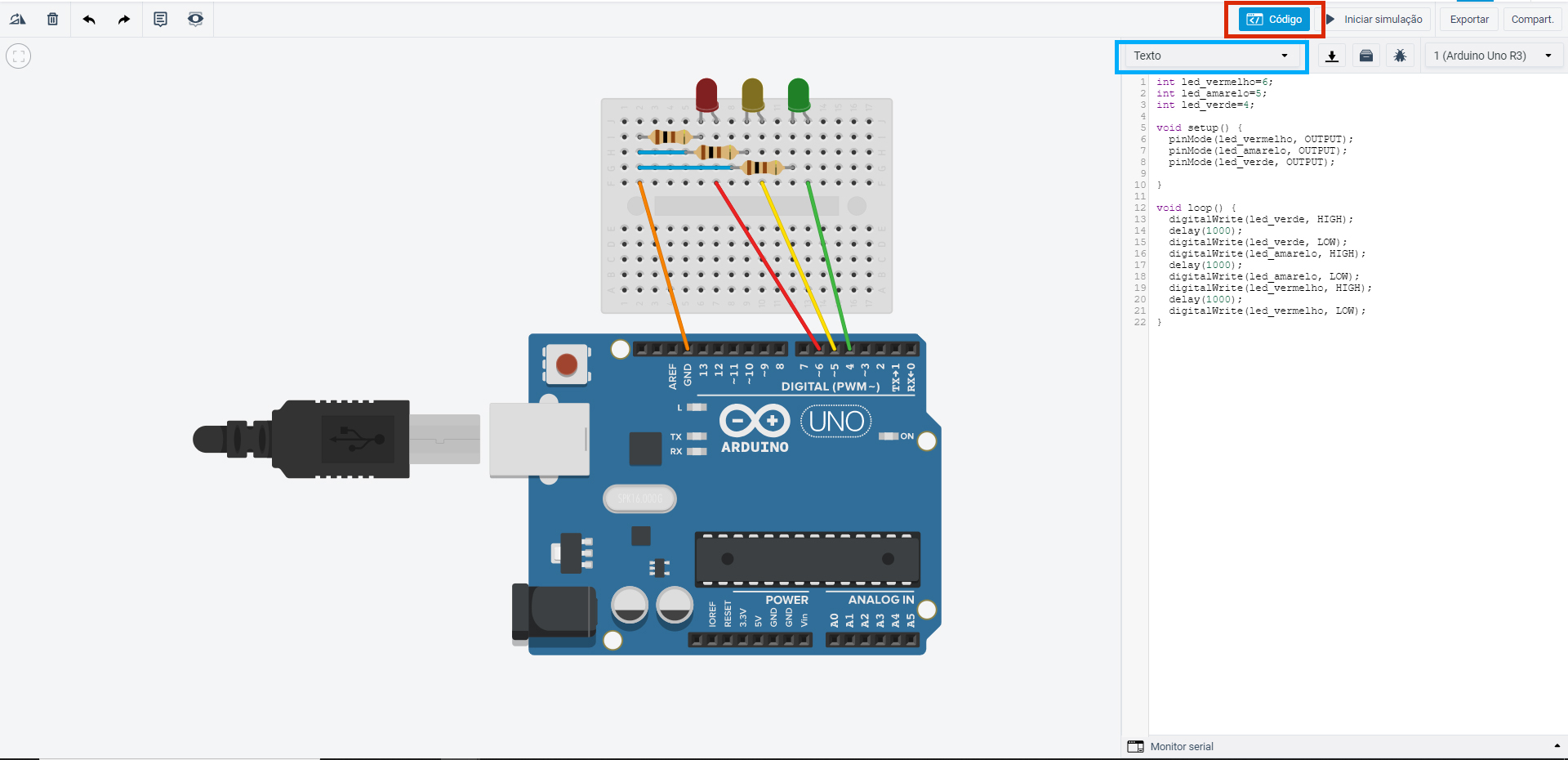Select the red LED on breadboard

click(x=706, y=95)
